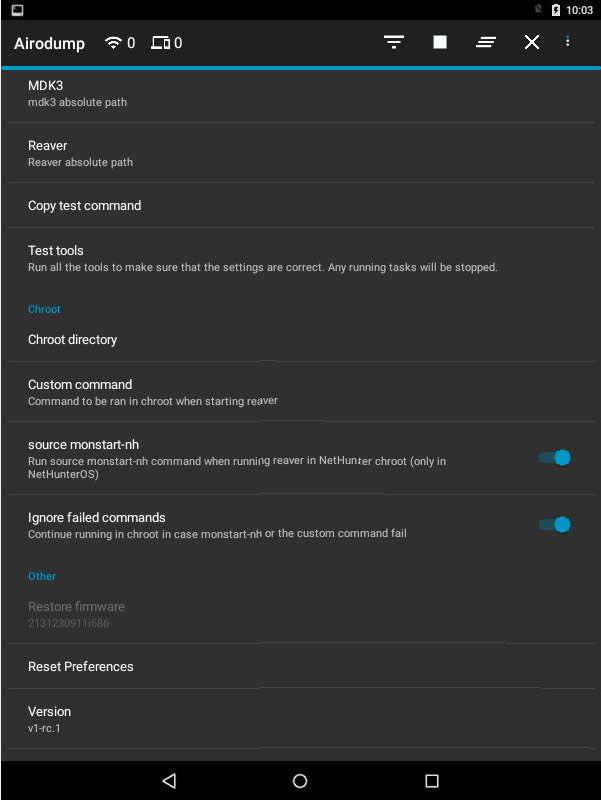Tap the recent apps square button

pos(432,781)
